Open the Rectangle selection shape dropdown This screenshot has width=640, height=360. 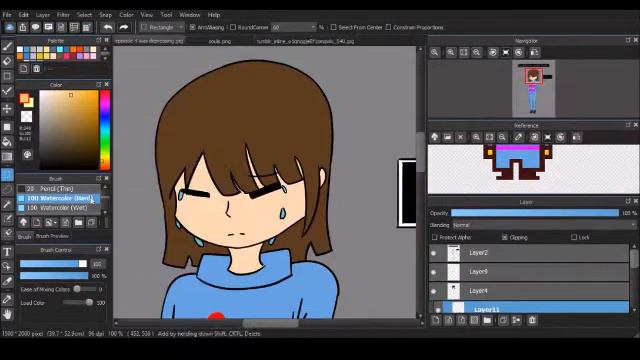pos(162,27)
